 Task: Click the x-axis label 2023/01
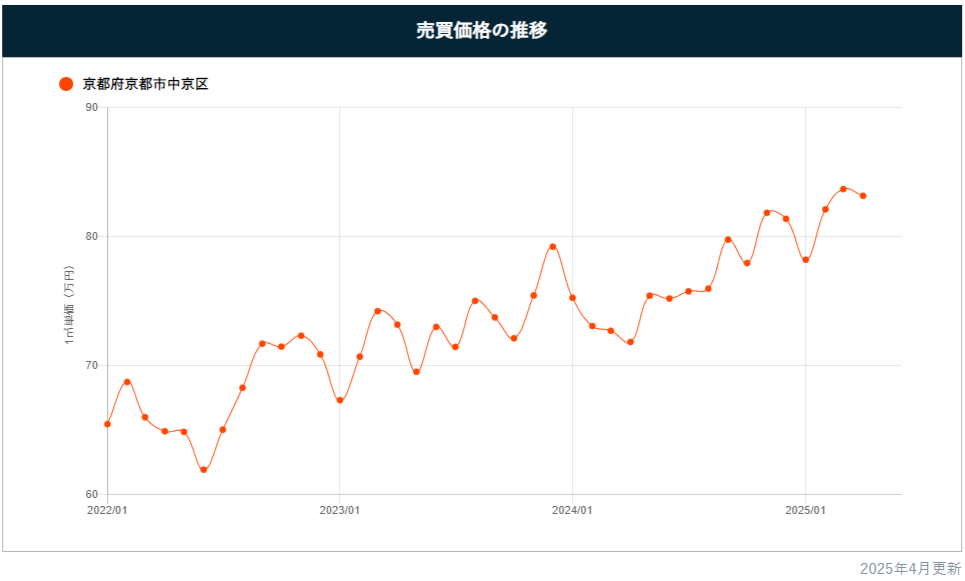pyautogui.click(x=340, y=510)
